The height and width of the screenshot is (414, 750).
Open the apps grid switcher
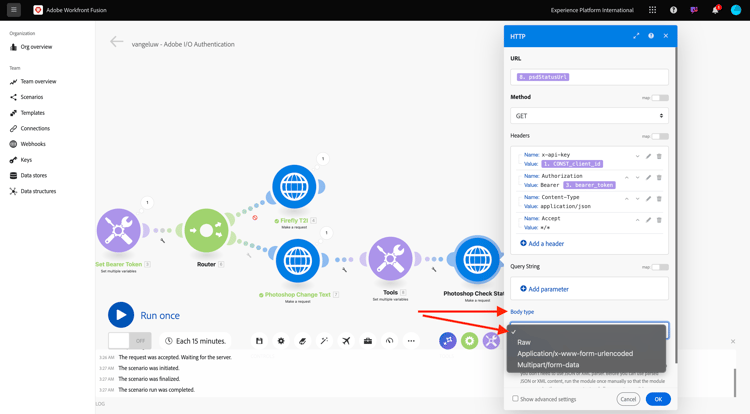652,10
